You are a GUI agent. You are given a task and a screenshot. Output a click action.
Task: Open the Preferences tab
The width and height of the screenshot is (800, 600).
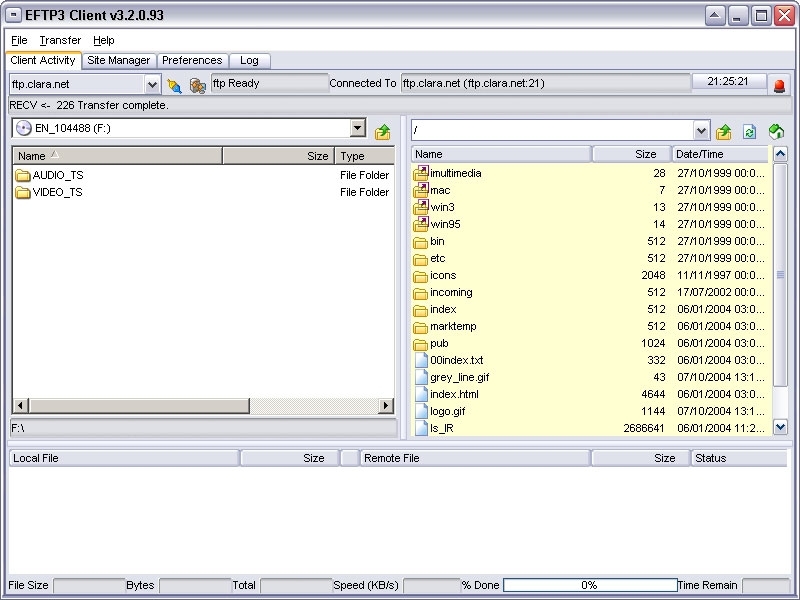192,60
